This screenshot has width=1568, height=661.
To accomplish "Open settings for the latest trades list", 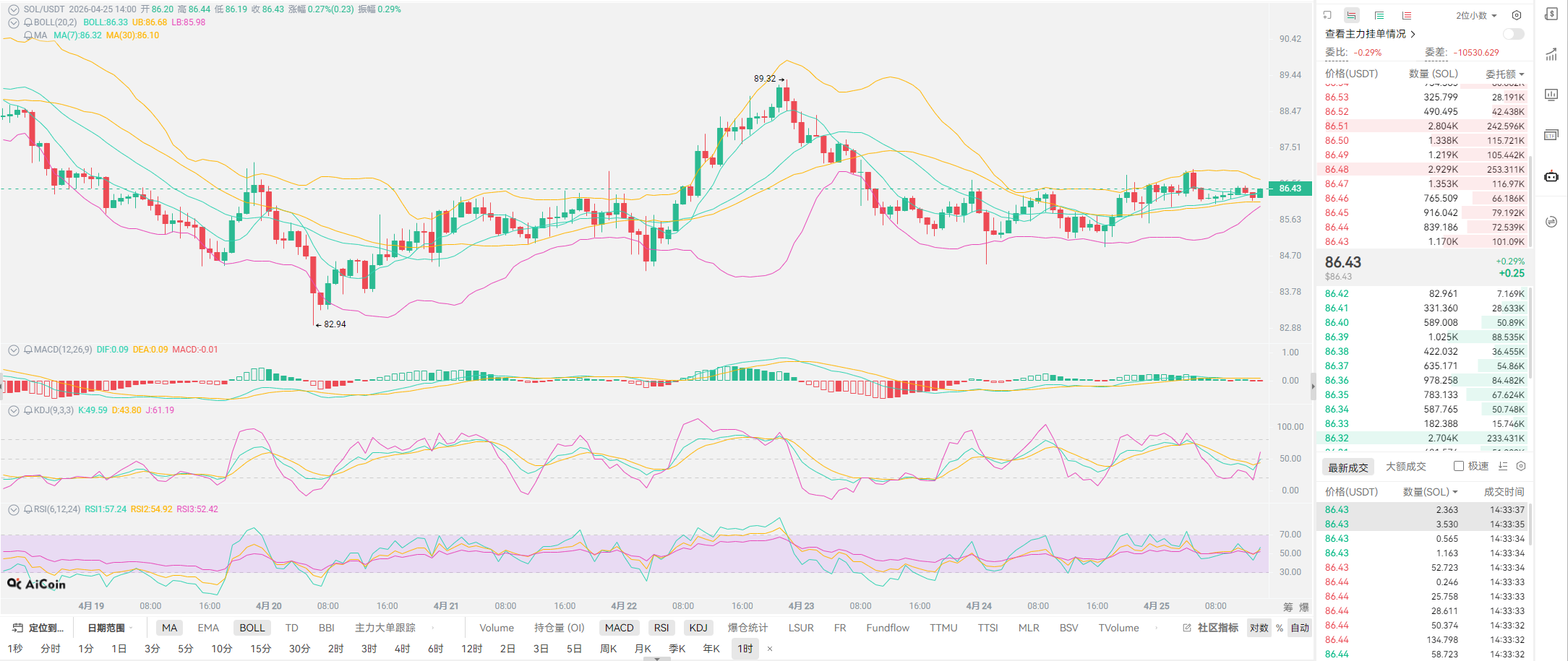I will tap(1521, 467).
